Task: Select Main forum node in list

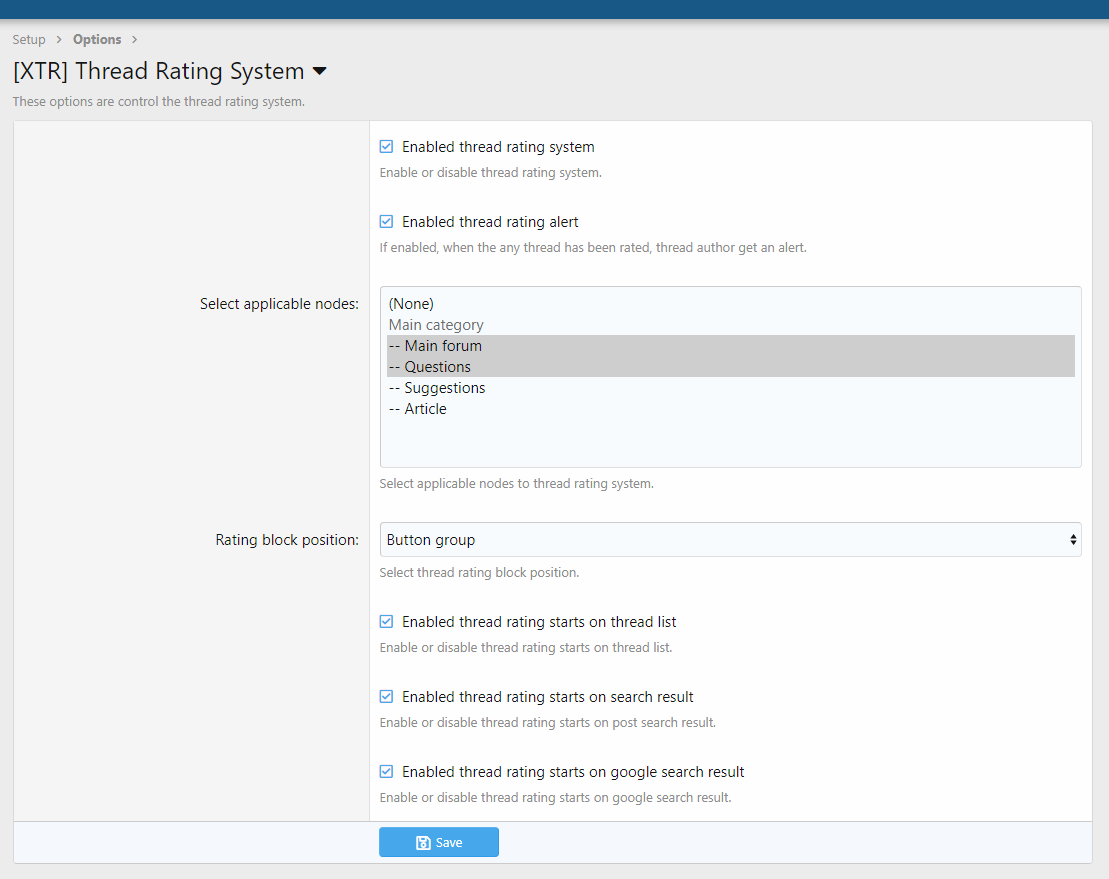Action: coord(443,346)
